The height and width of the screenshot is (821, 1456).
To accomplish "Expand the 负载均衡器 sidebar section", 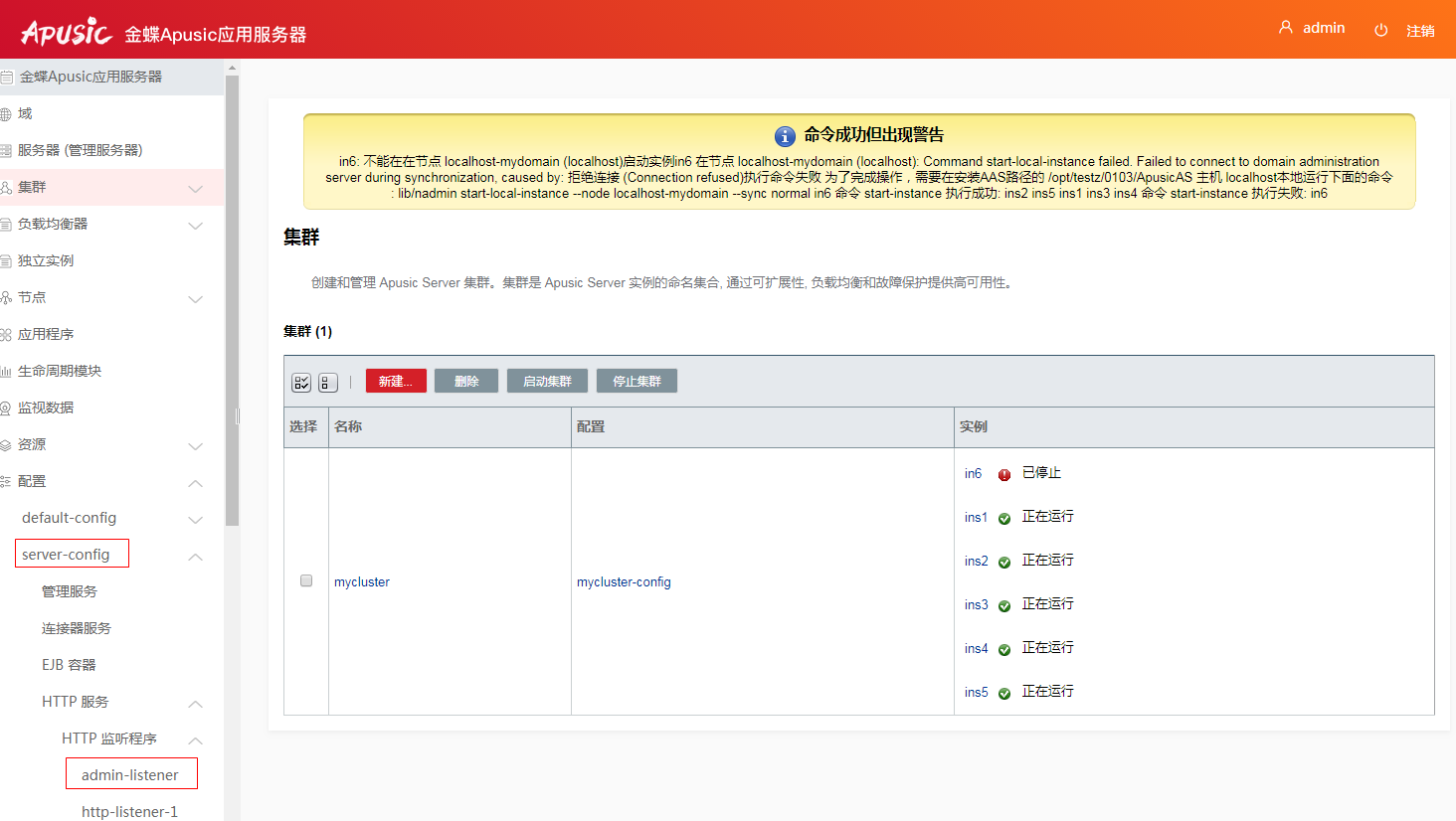I will 195,226.
